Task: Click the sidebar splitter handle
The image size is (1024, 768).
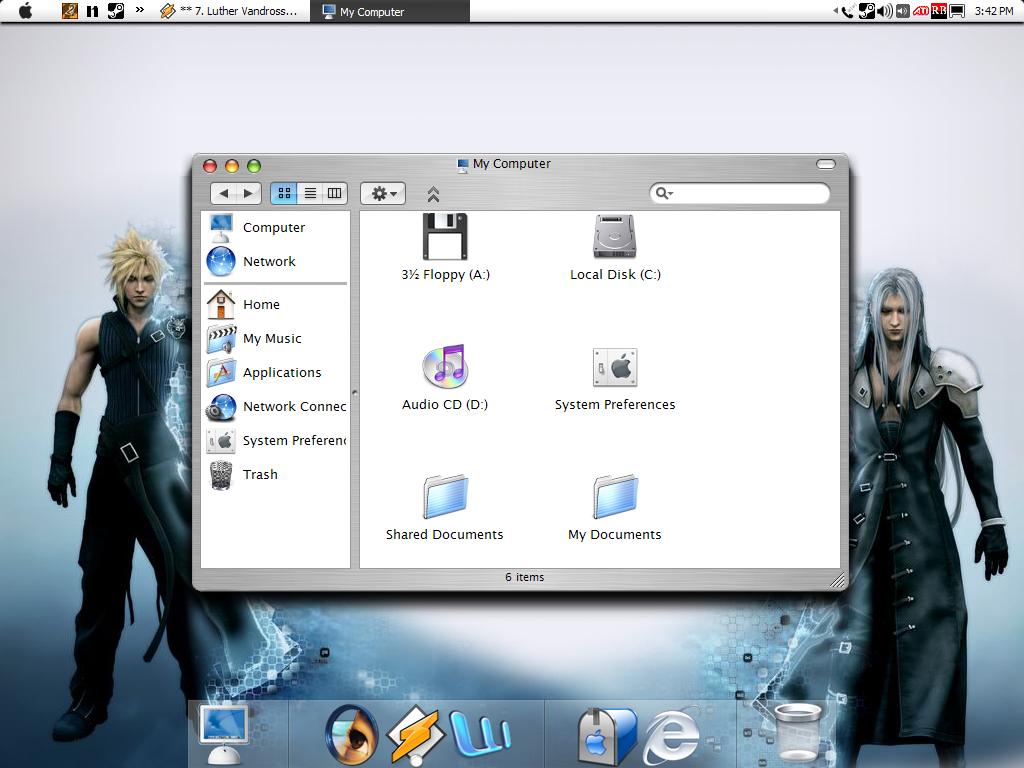Action: tap(355, 392)
